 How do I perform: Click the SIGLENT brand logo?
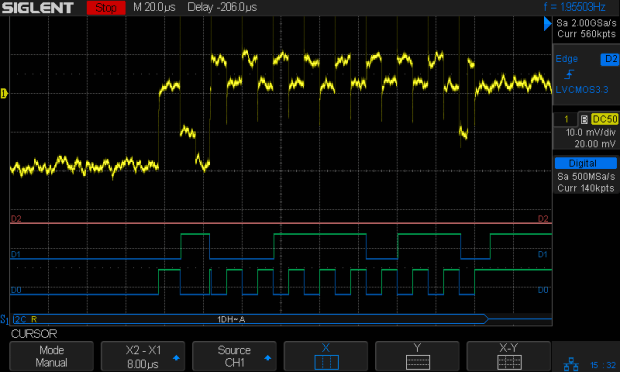(38, 8)
